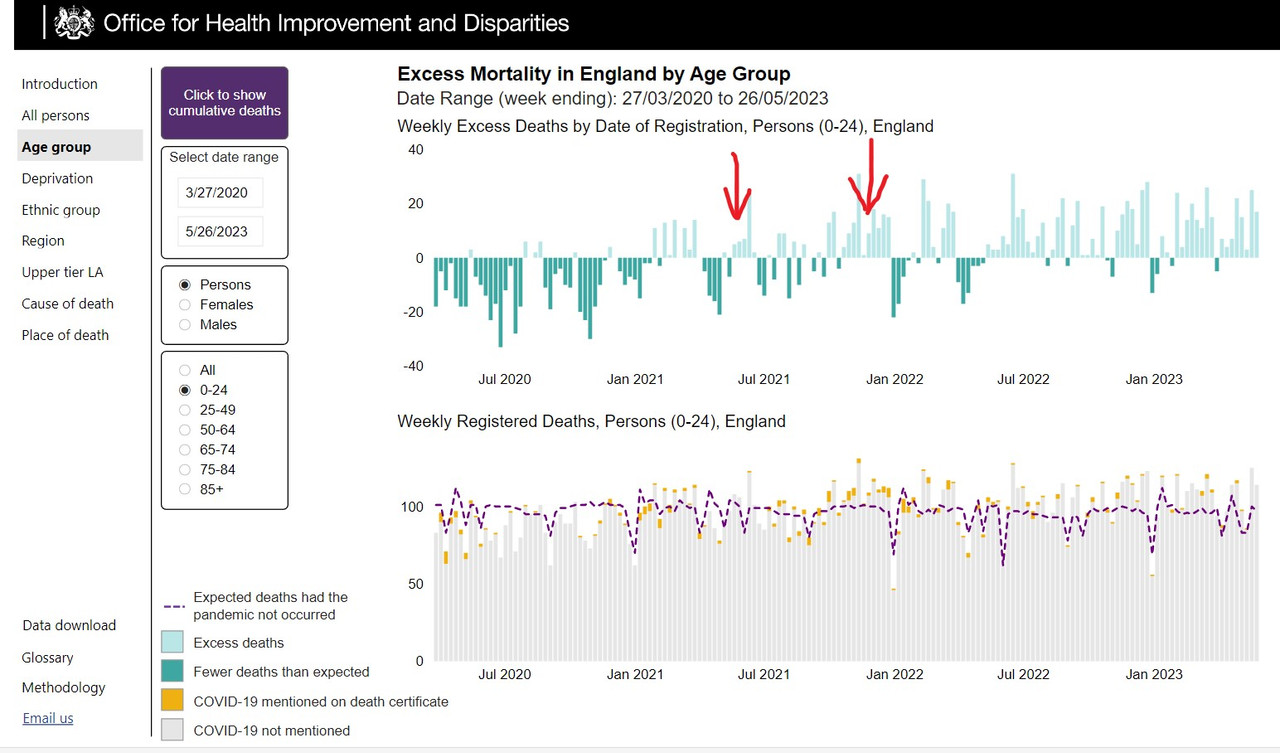Click the Weekly Excess Deaths chart title
1280x753 pixels.
(x=666, y=127)
